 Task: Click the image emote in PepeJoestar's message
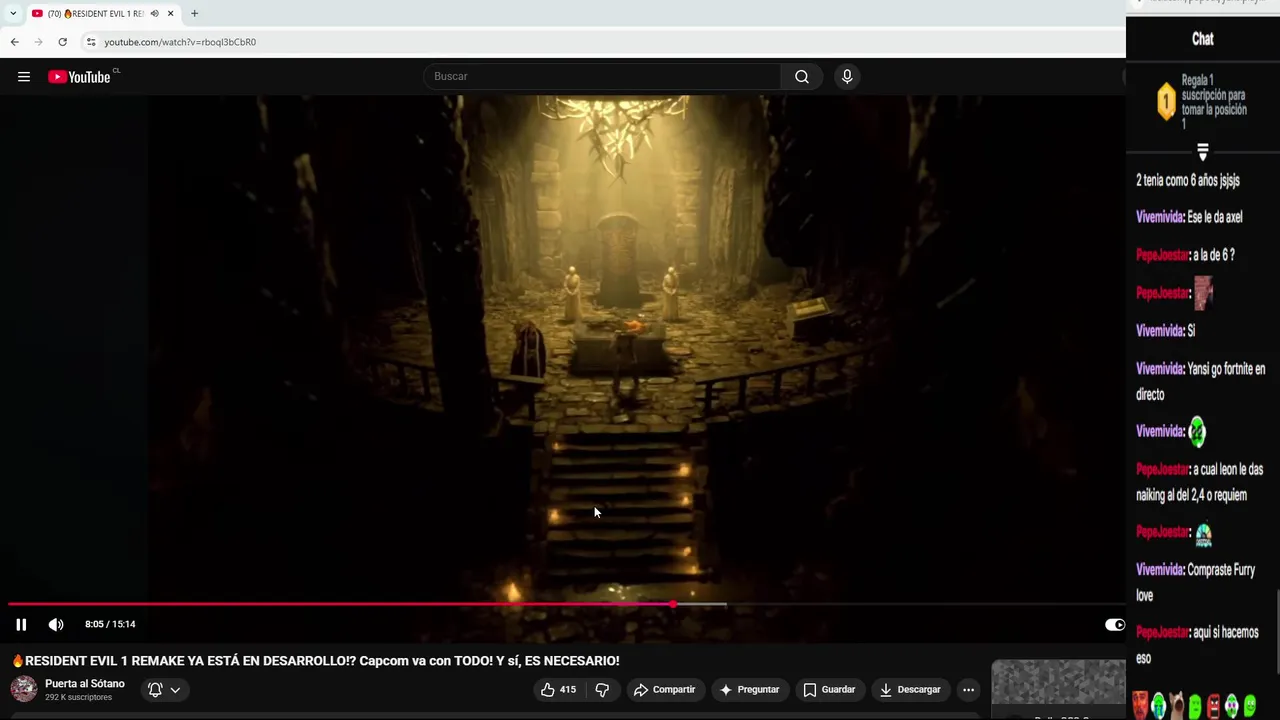pyautogui.click(x=1203, y=293)
